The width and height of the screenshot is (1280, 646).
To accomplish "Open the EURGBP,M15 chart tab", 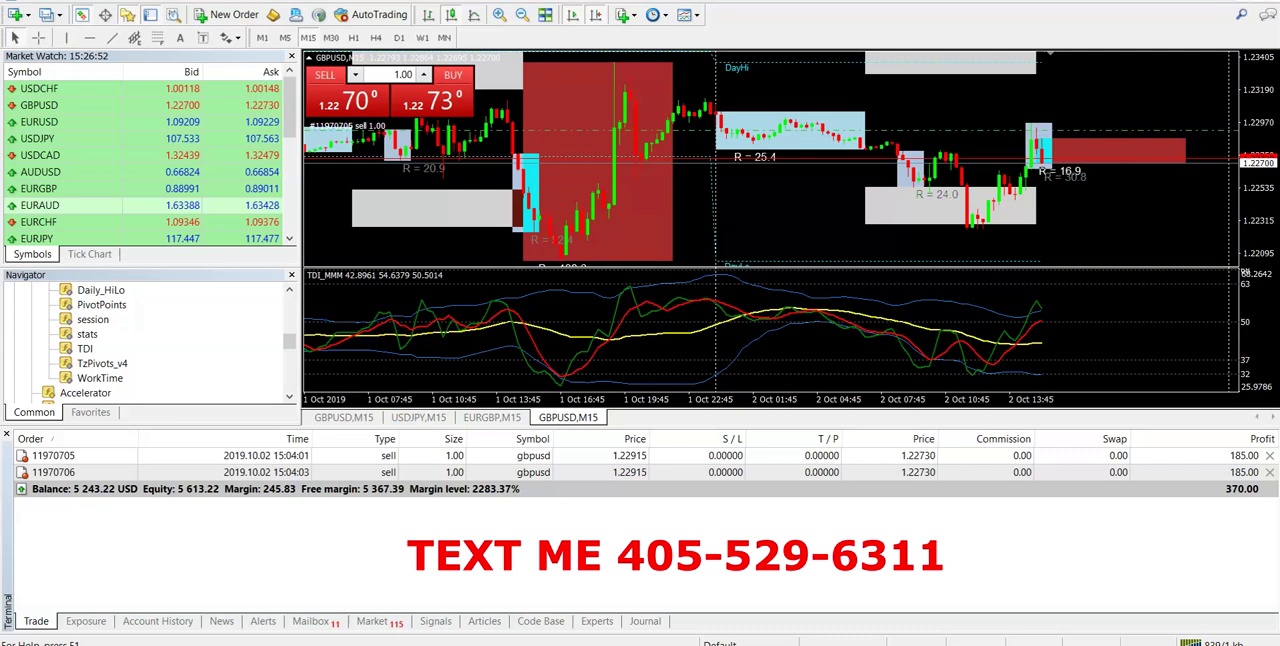I will [492, 418].
